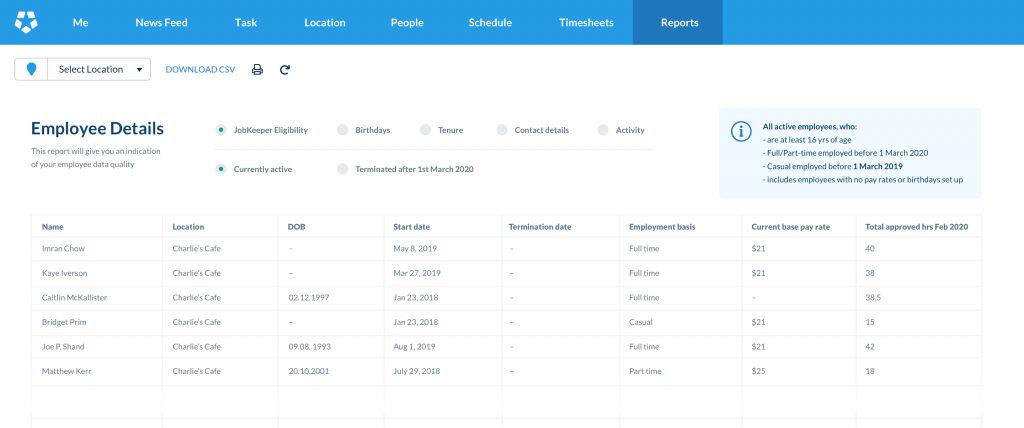Click the location pin icon
Screen dimensions: 1024x428
31,69
